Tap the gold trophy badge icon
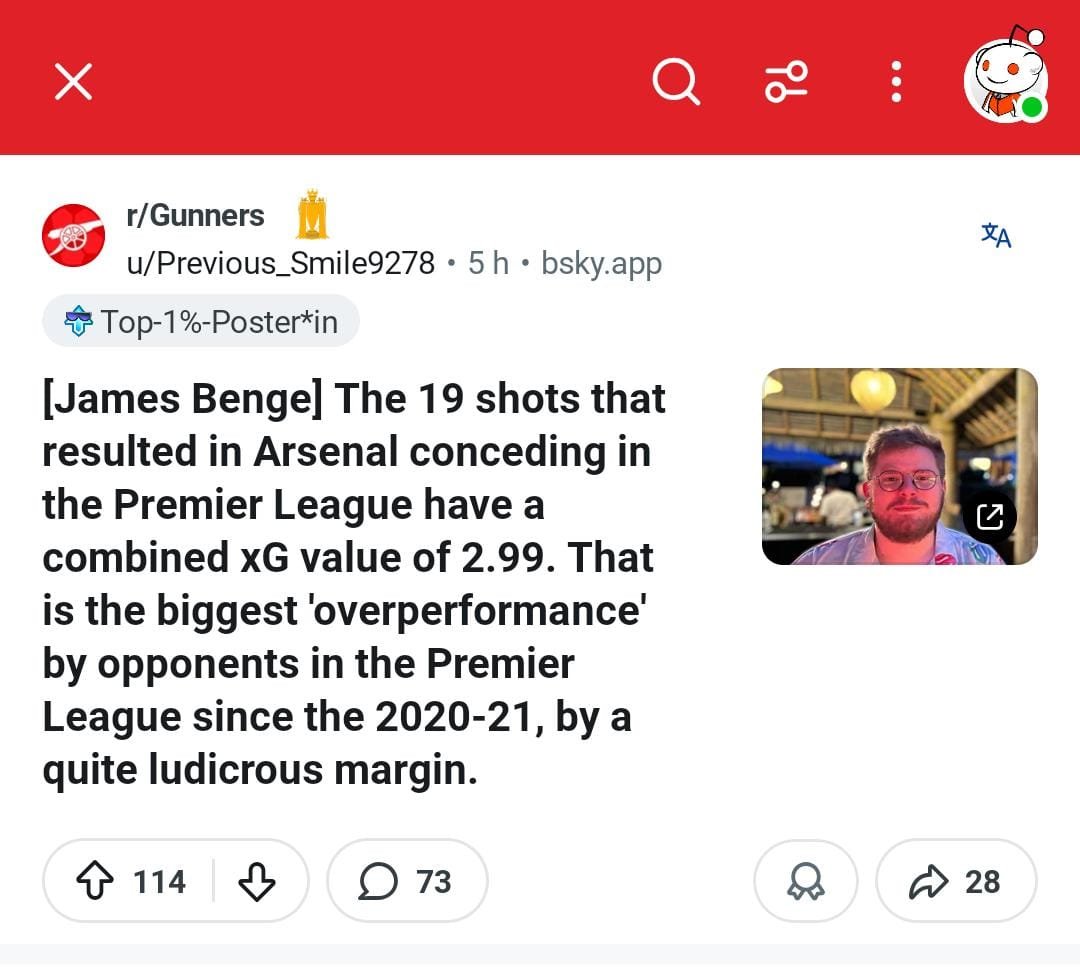This screenshot has width=1080, height=971. tap(312, 213)
